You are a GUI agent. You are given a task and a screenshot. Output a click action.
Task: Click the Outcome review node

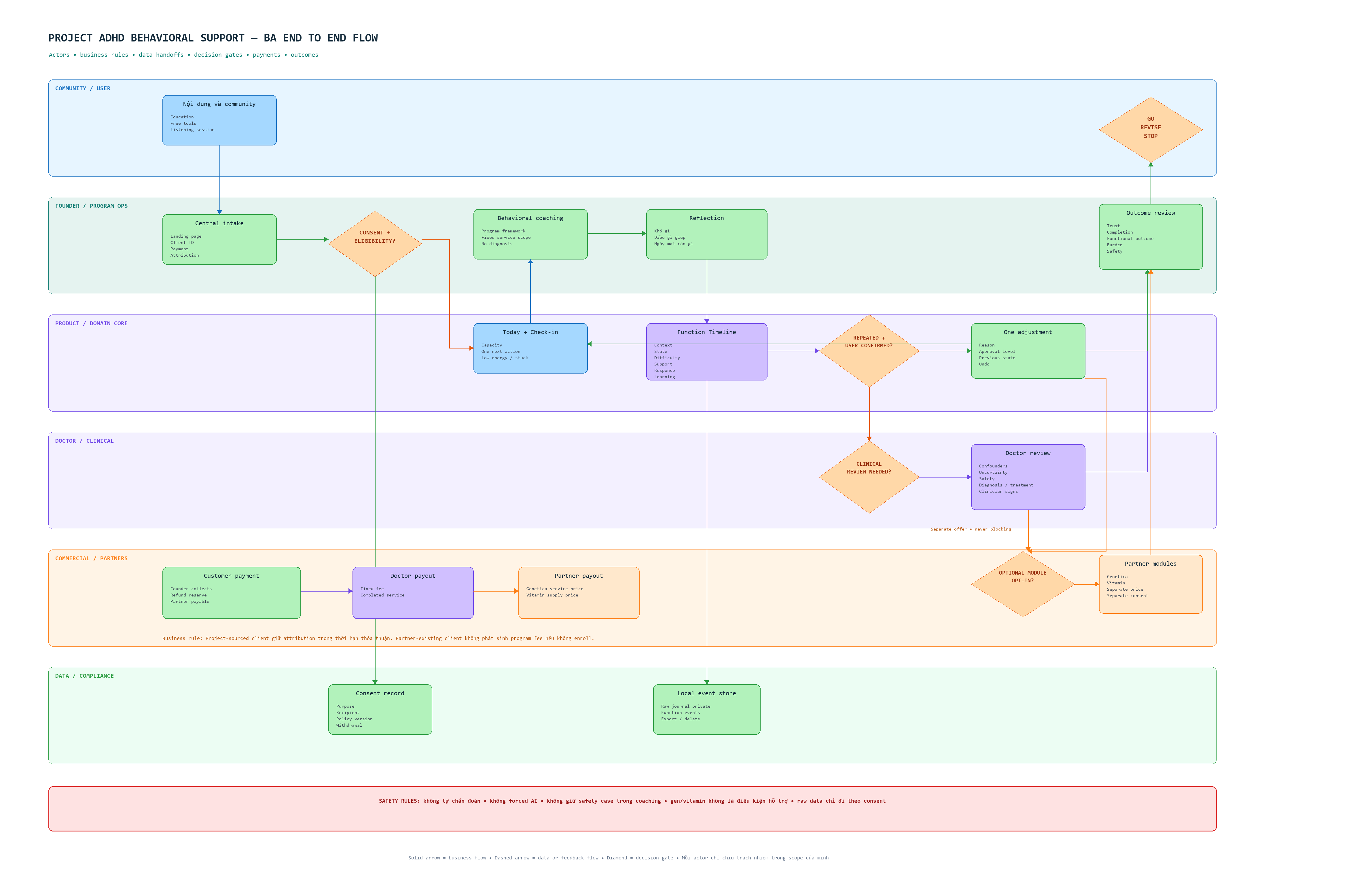coord(1151,237)
